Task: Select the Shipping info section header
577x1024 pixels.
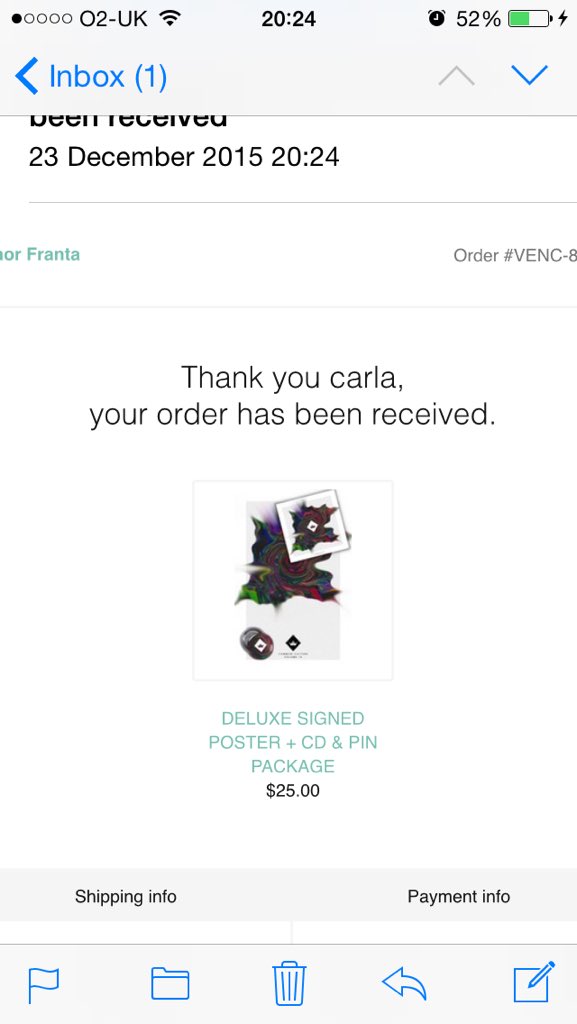Action: point(125,896)
